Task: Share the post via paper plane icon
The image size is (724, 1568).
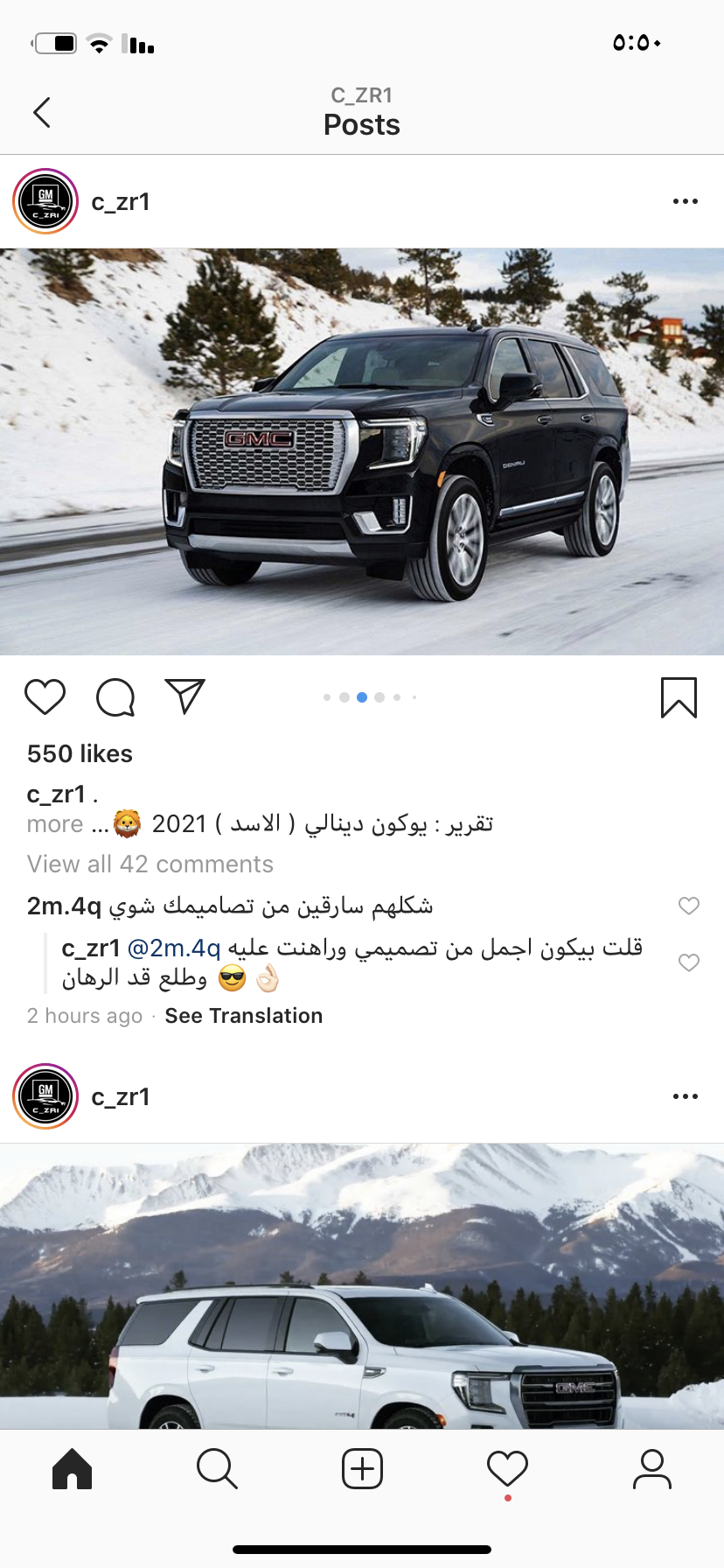Action: coord(185,696)
